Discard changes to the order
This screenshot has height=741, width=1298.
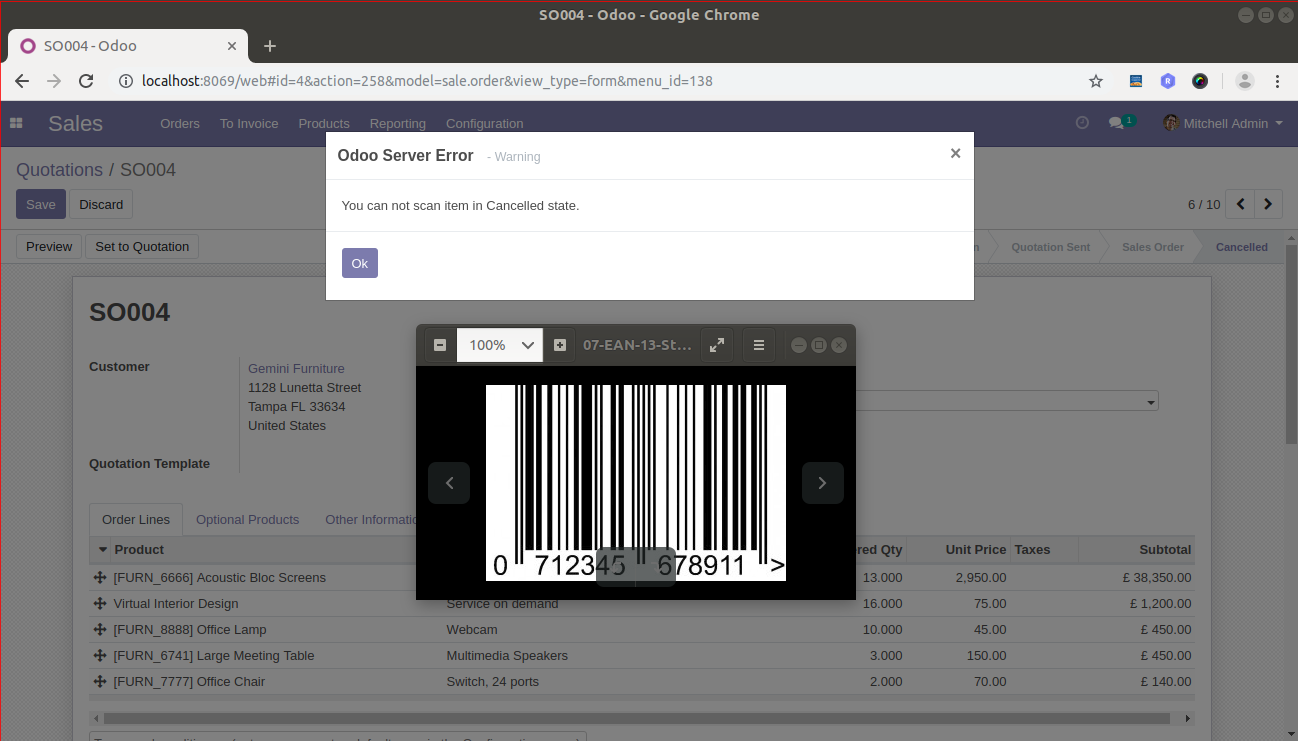click(x=101, y=204)
